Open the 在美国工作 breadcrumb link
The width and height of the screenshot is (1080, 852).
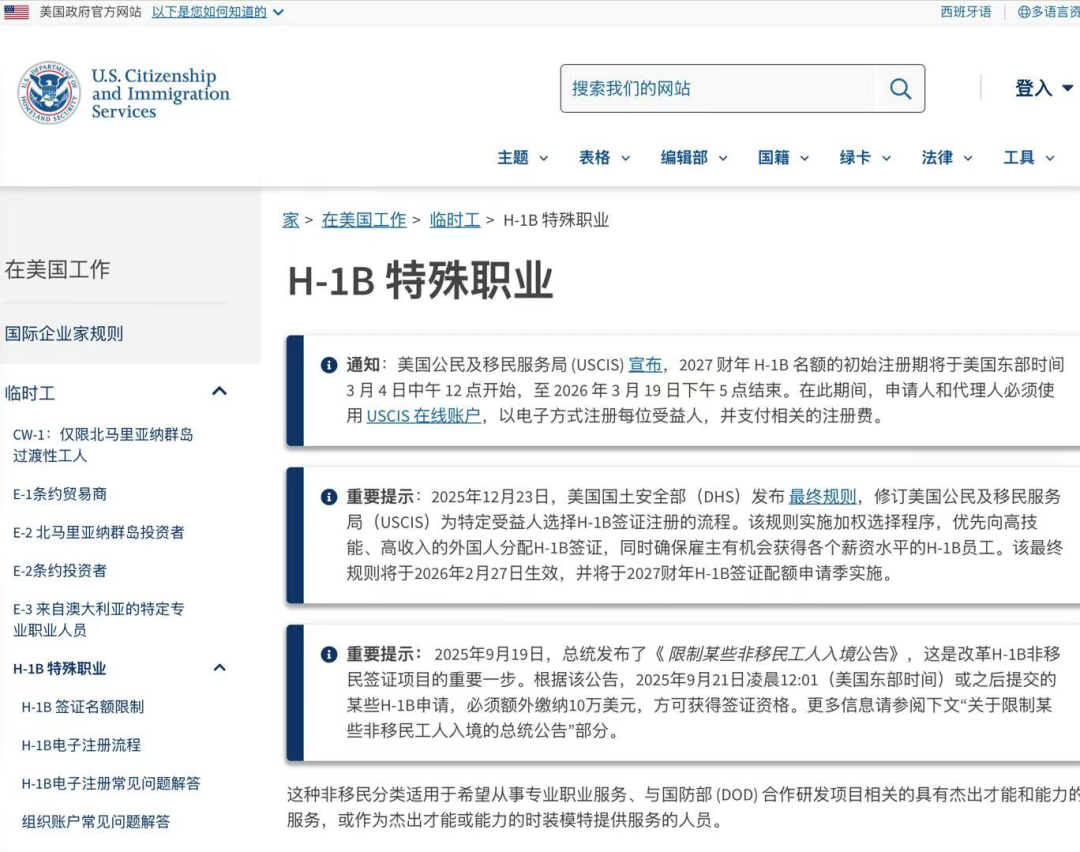364,220
